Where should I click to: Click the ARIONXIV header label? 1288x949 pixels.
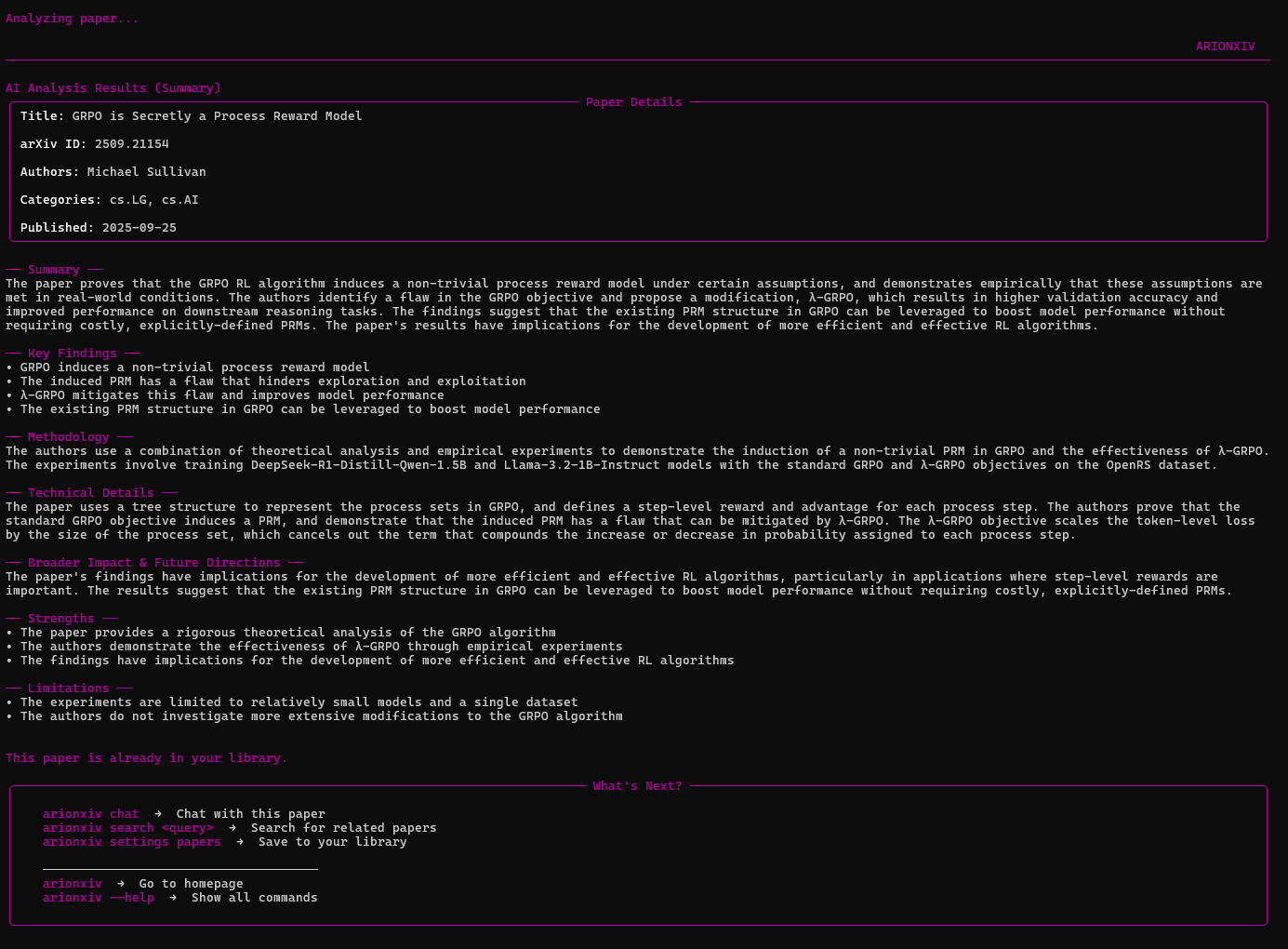tap(1225, 47)
